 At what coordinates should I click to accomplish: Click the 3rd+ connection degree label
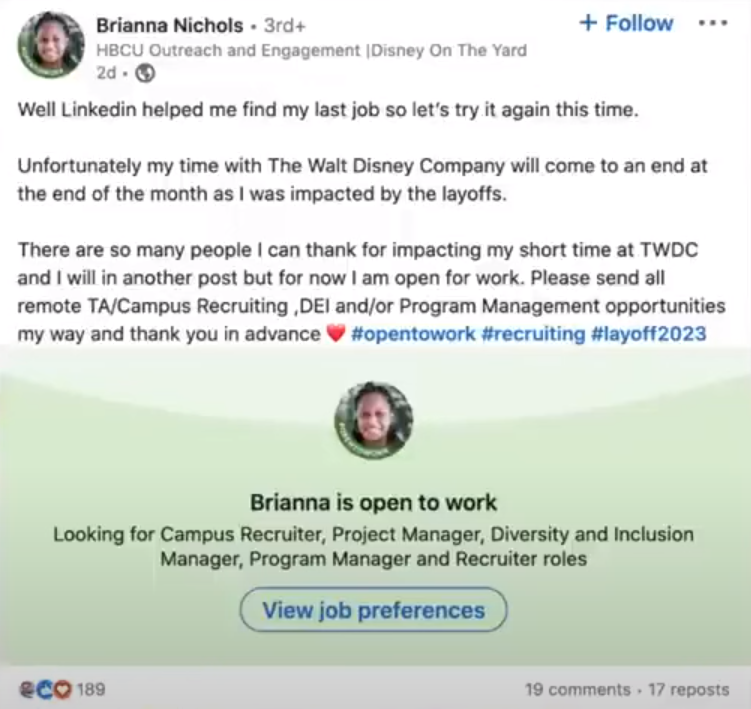pyautogui.click(x=284, y=25)
